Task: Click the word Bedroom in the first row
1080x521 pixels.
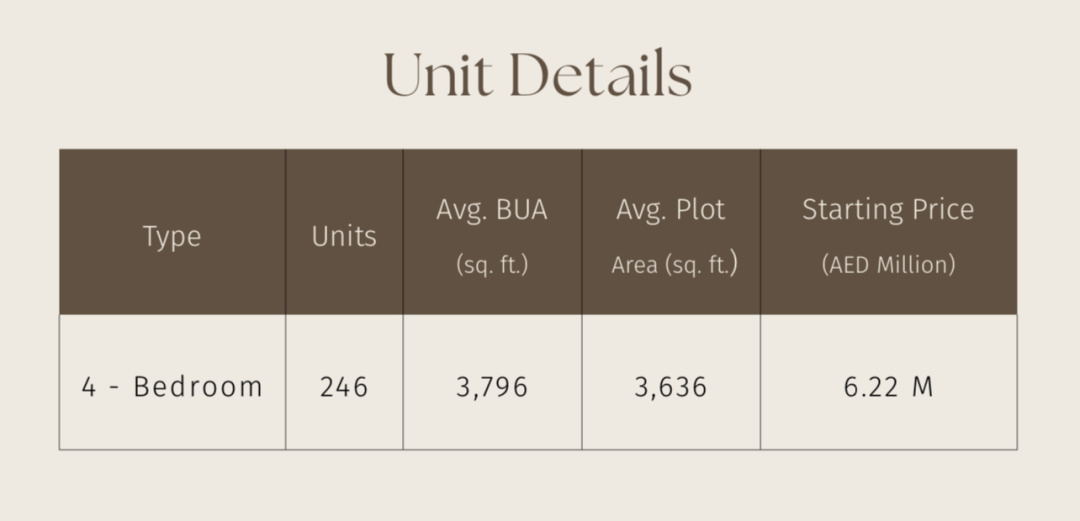Action: click(198, 387)
